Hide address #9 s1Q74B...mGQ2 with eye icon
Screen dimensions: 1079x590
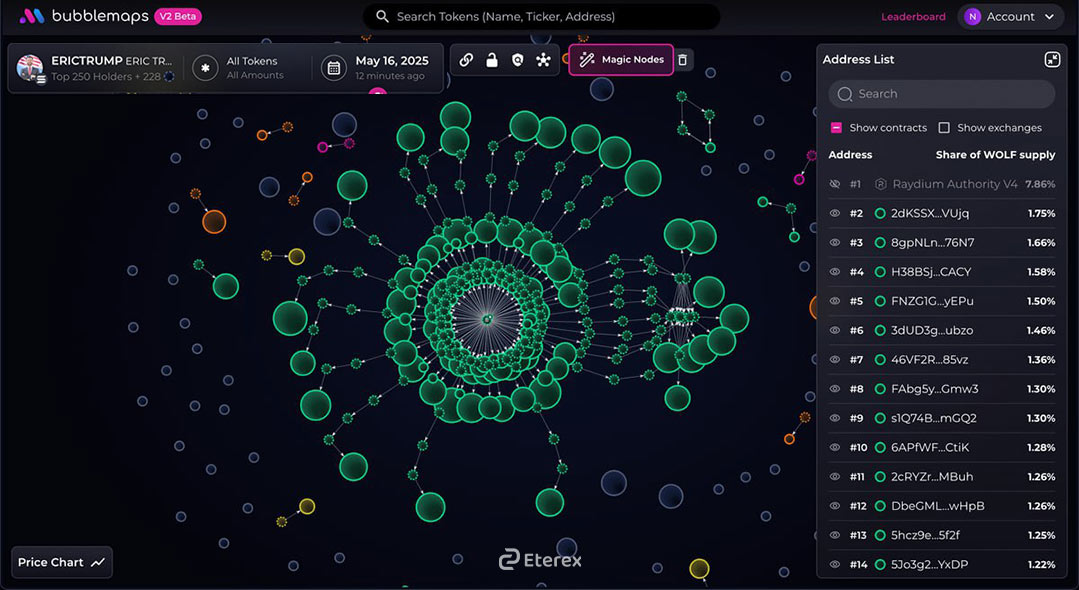pyautogui.click(x=835, y=418)
